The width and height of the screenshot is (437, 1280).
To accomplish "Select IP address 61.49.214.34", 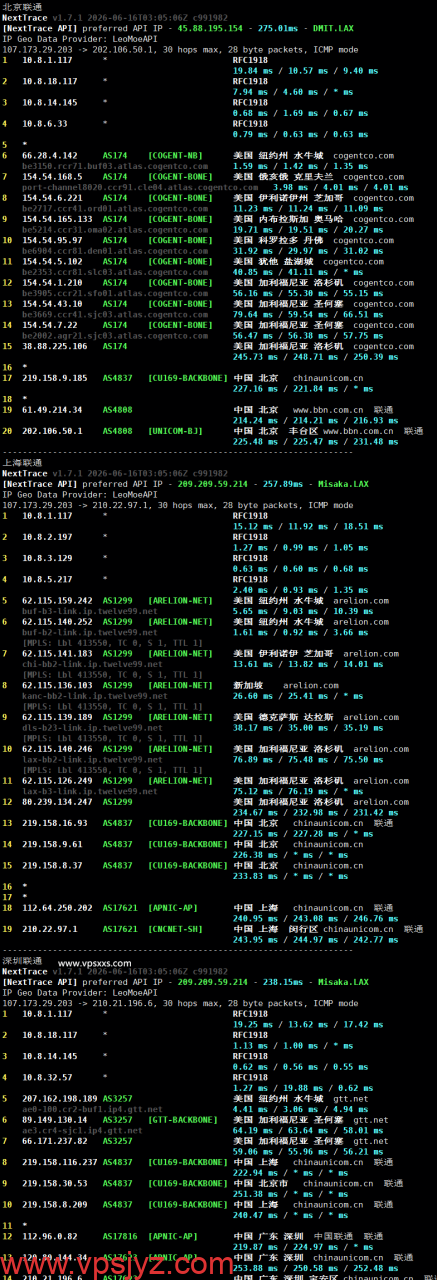I will point(50,409).
